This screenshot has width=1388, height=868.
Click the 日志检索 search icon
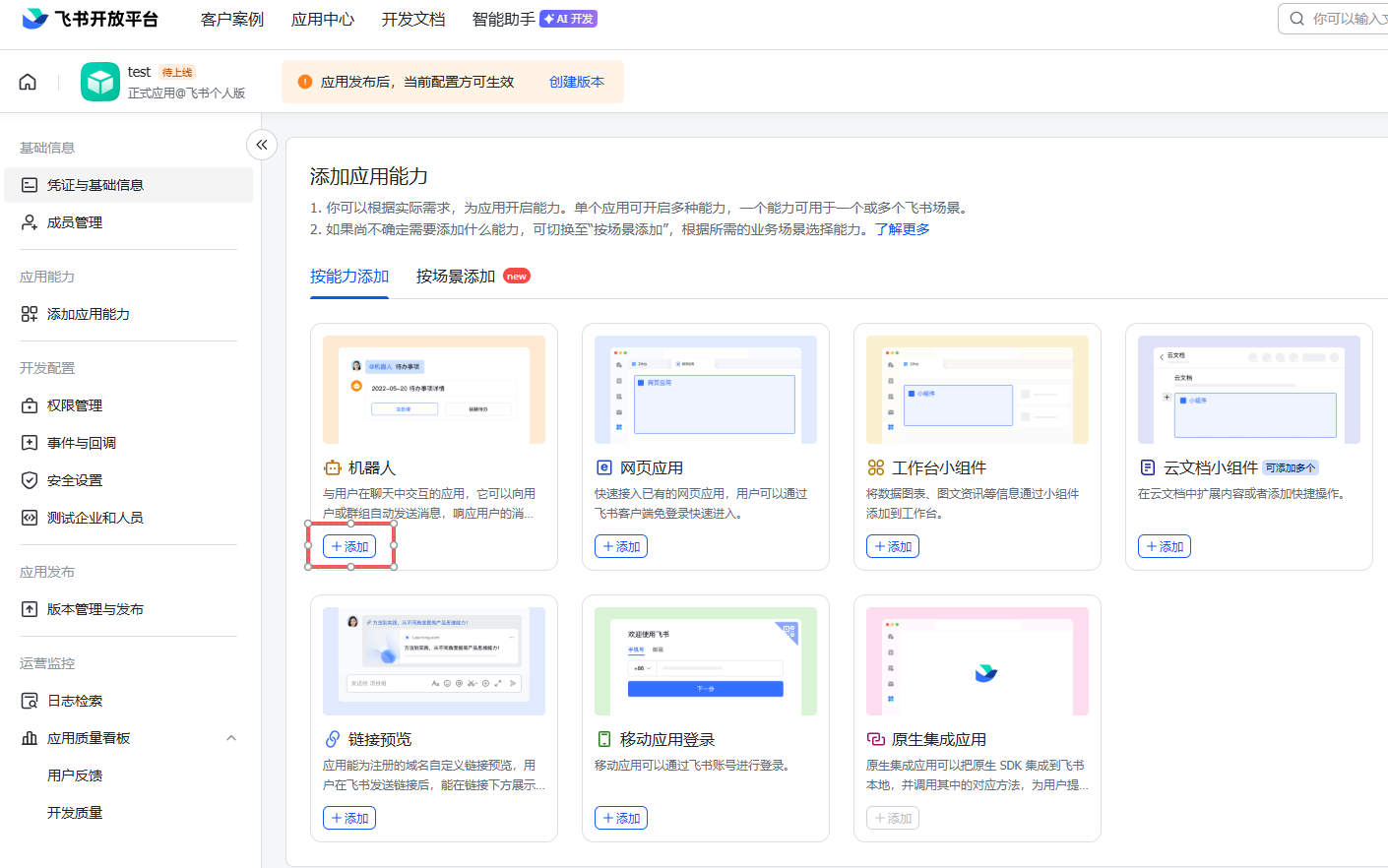click(x=30, y=701)
